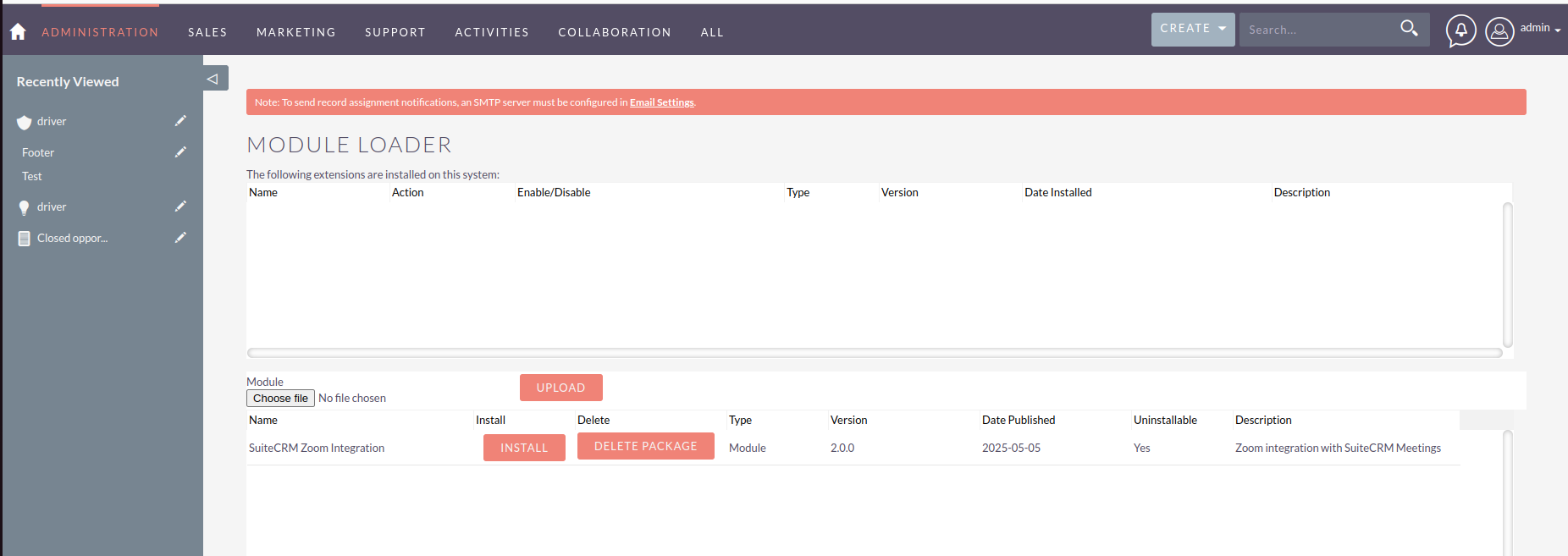This screenshot has height=556, width=1568.
Task: Open the Support menu
Action: [395, 32]
